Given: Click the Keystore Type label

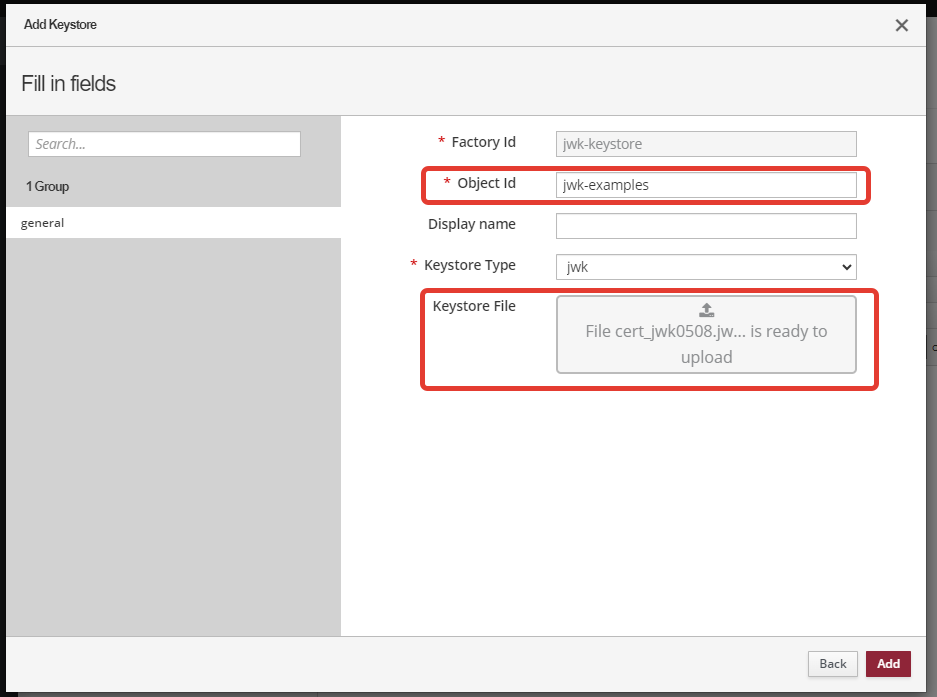Looking at the screenshot, I should coord(470,265).
